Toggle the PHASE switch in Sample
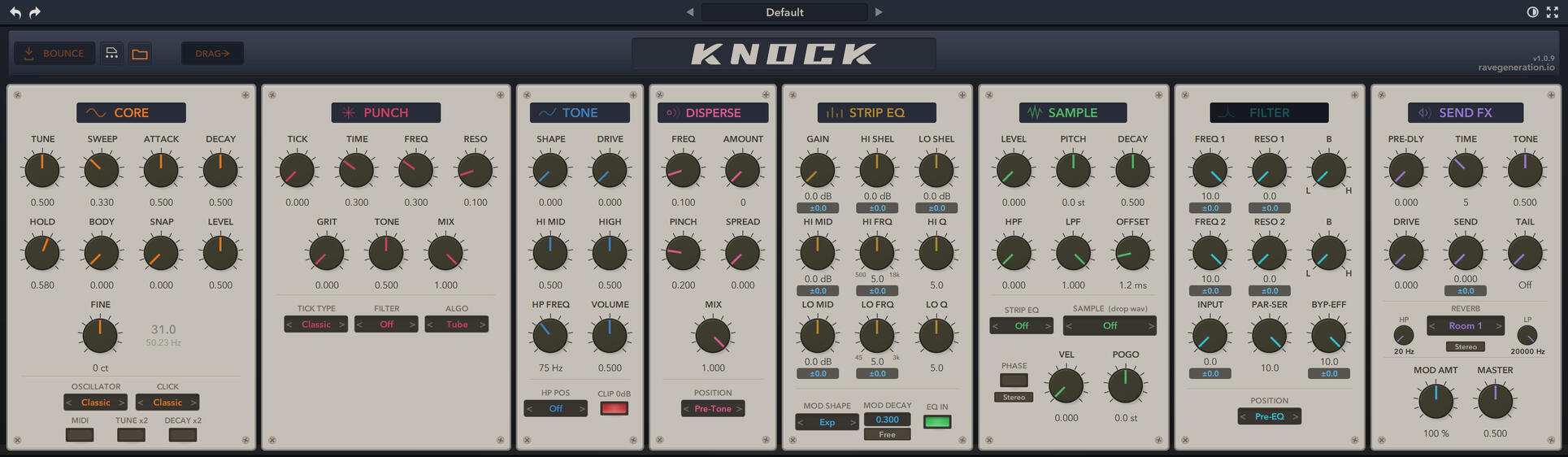 [x=1014, y=380]
